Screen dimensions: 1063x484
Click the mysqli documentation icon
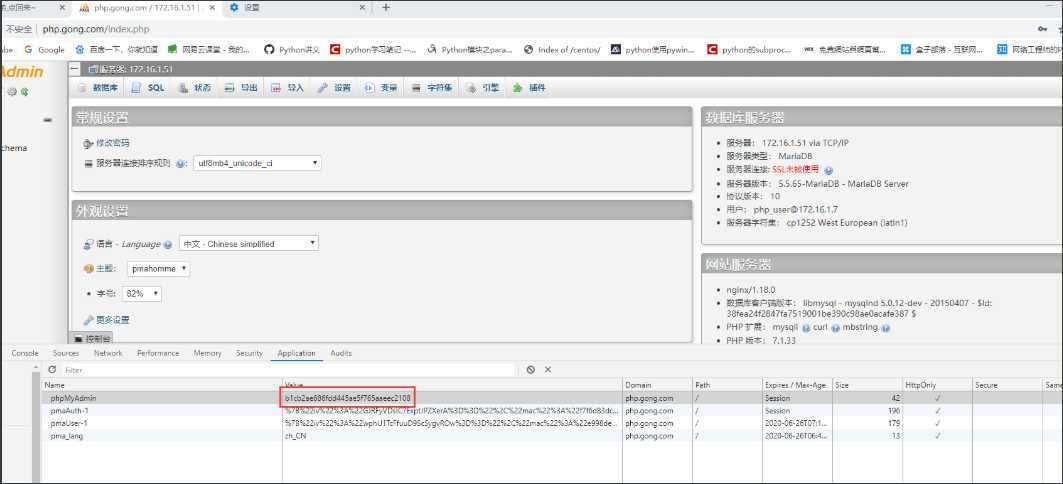806,327
